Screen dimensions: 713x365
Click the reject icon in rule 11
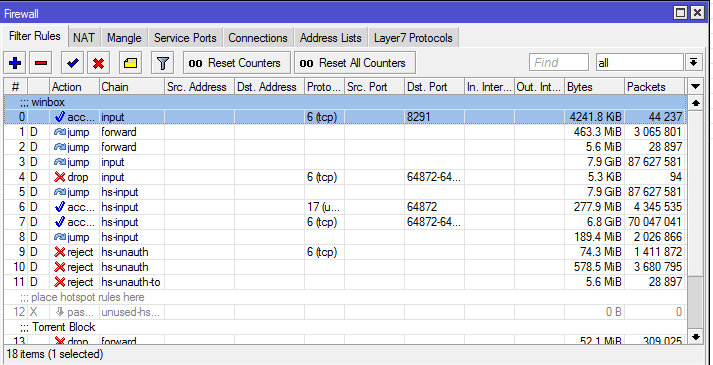click(60, 282)
